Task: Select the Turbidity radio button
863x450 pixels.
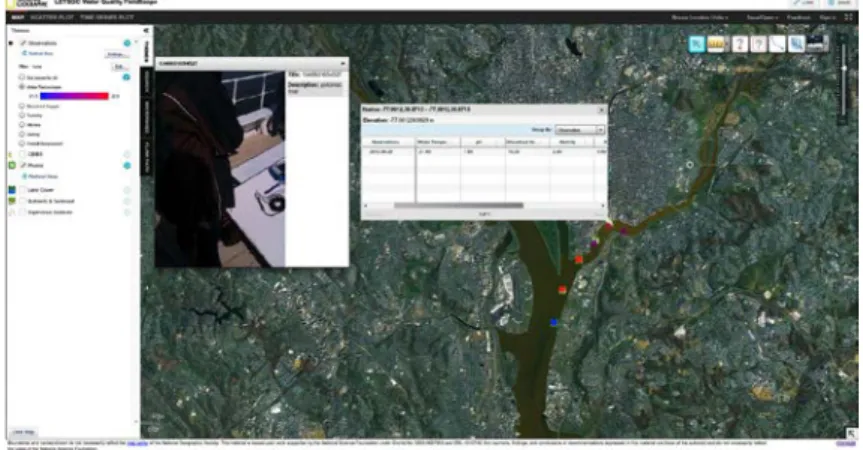Action: click(23, 116)
